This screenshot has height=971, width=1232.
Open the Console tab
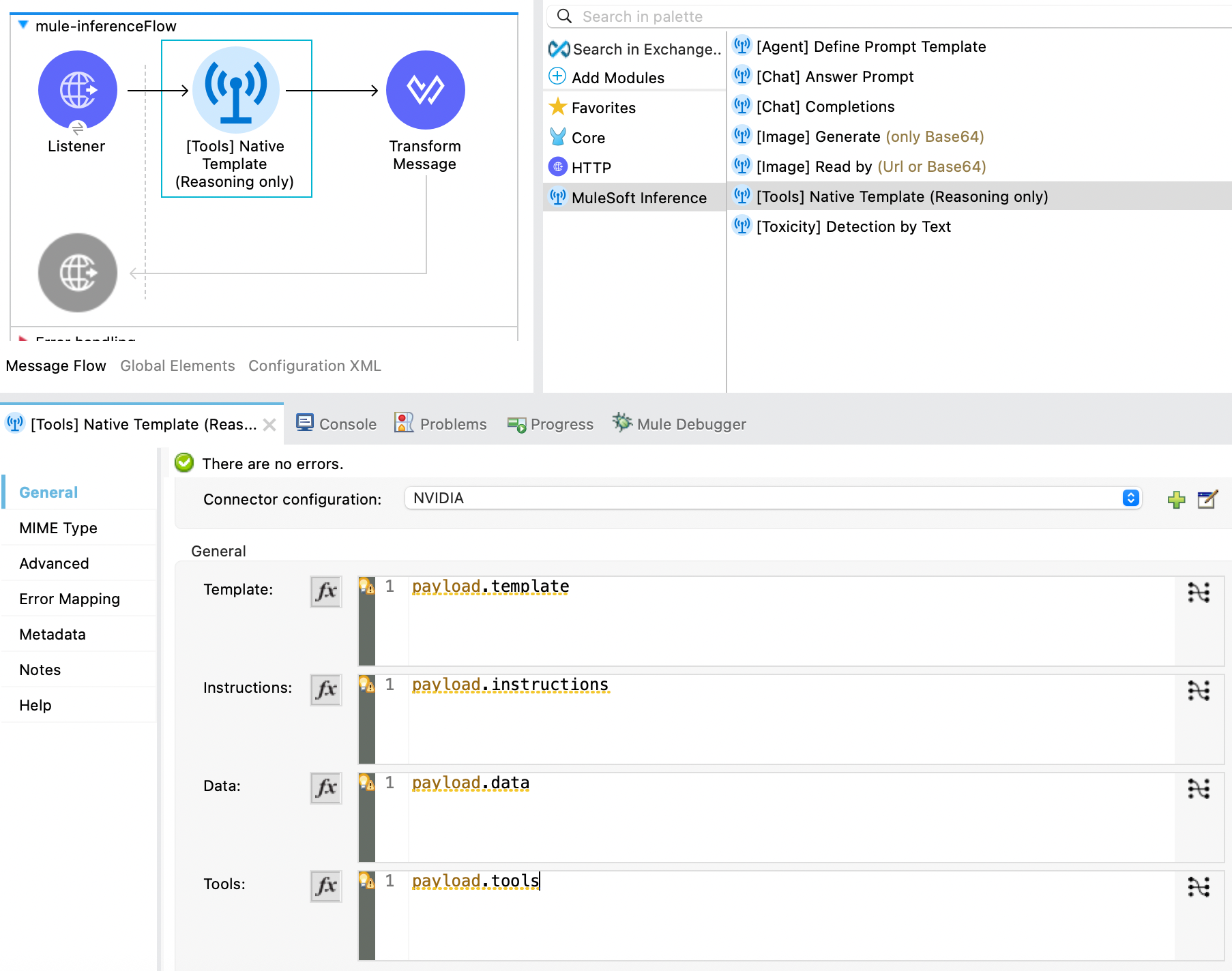336,424
